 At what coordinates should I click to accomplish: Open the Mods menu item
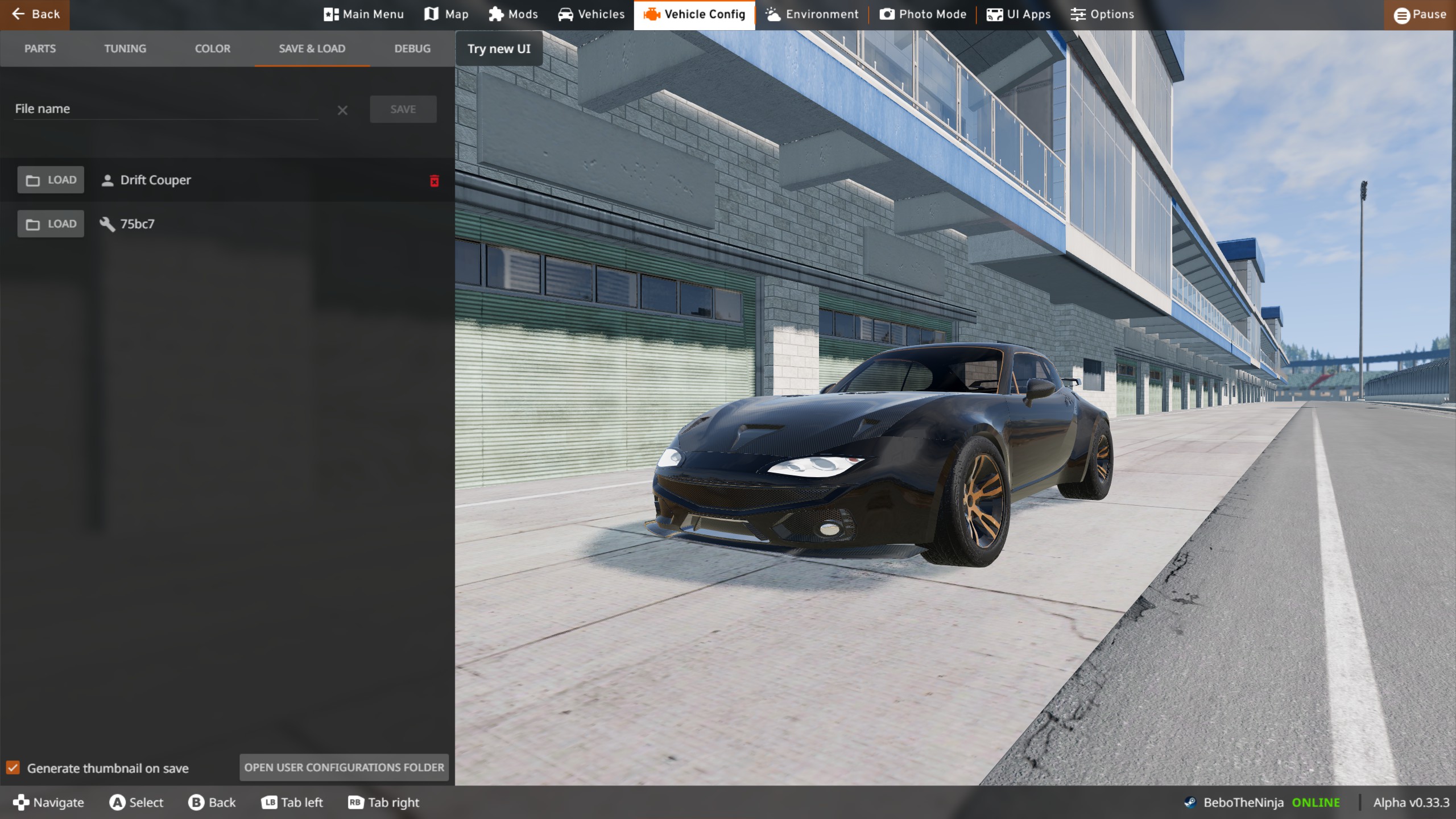pyautogui.click(x=513, y=14)
